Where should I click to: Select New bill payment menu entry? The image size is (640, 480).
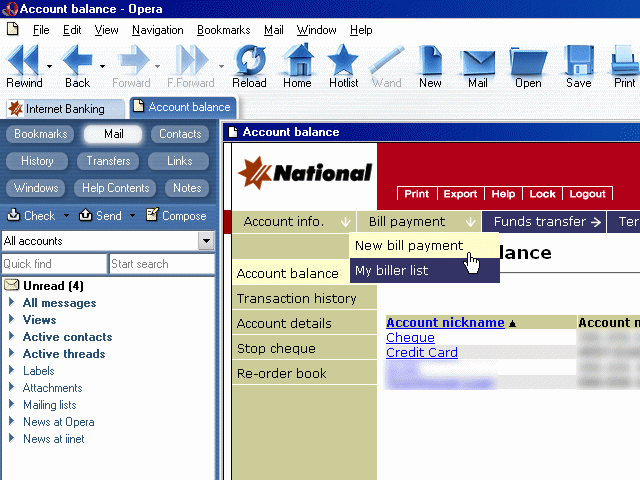point(424,245)
